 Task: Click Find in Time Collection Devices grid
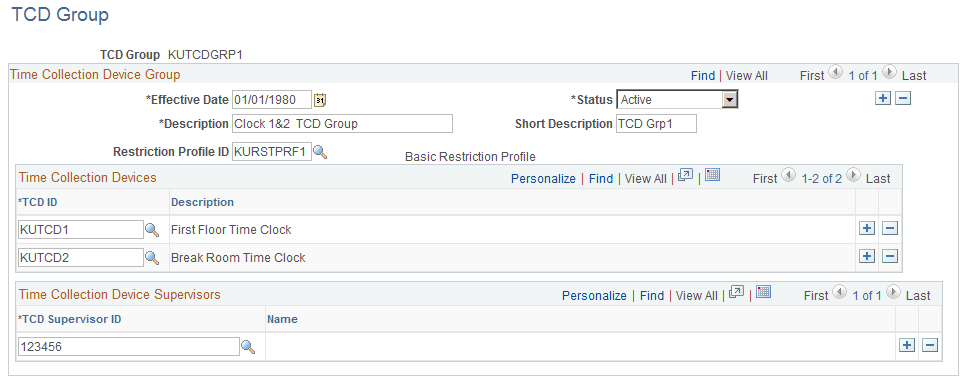point(601,179)
